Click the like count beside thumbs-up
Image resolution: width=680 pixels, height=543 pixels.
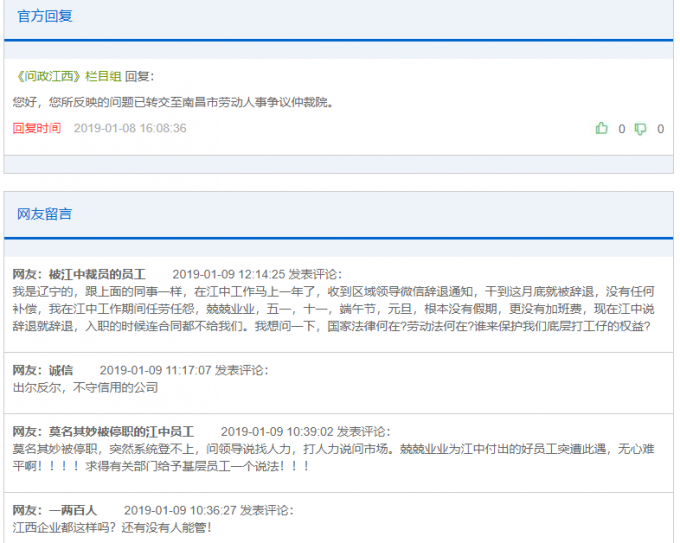(x=621, y=129)
